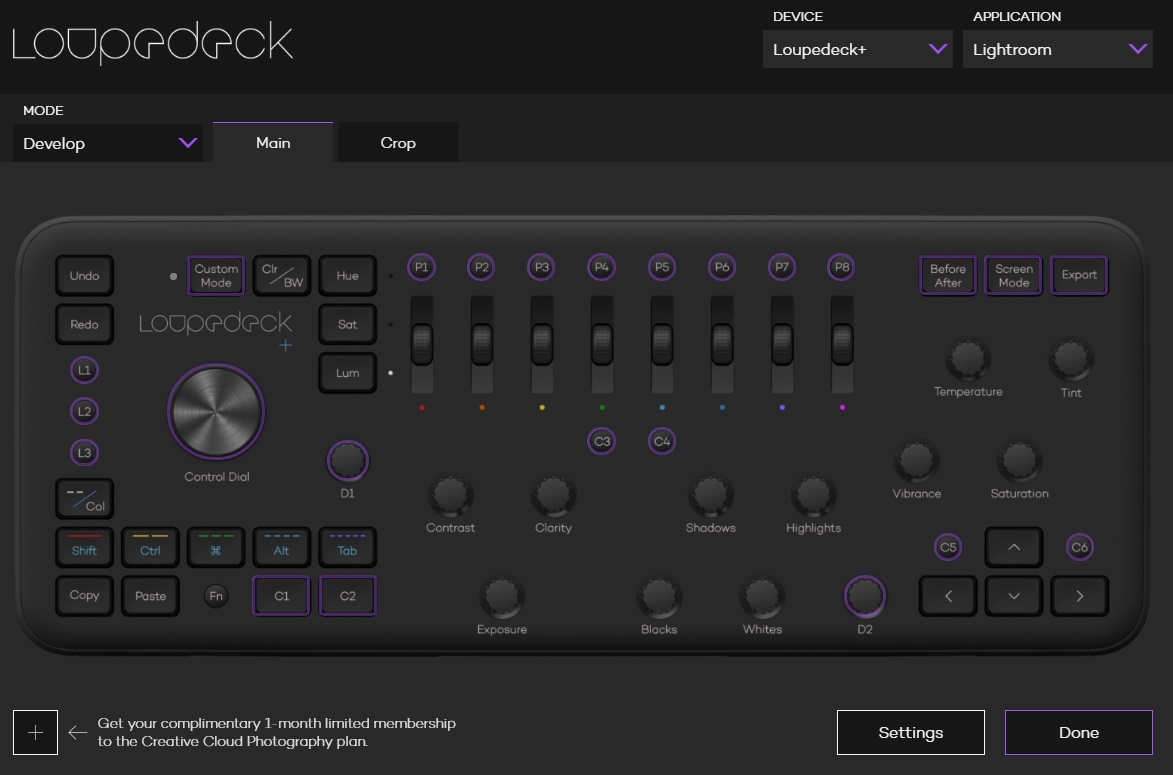Open the Application dropdown showing Lightroom
The image size is (1173, 775).
[x=1058, y=49]
